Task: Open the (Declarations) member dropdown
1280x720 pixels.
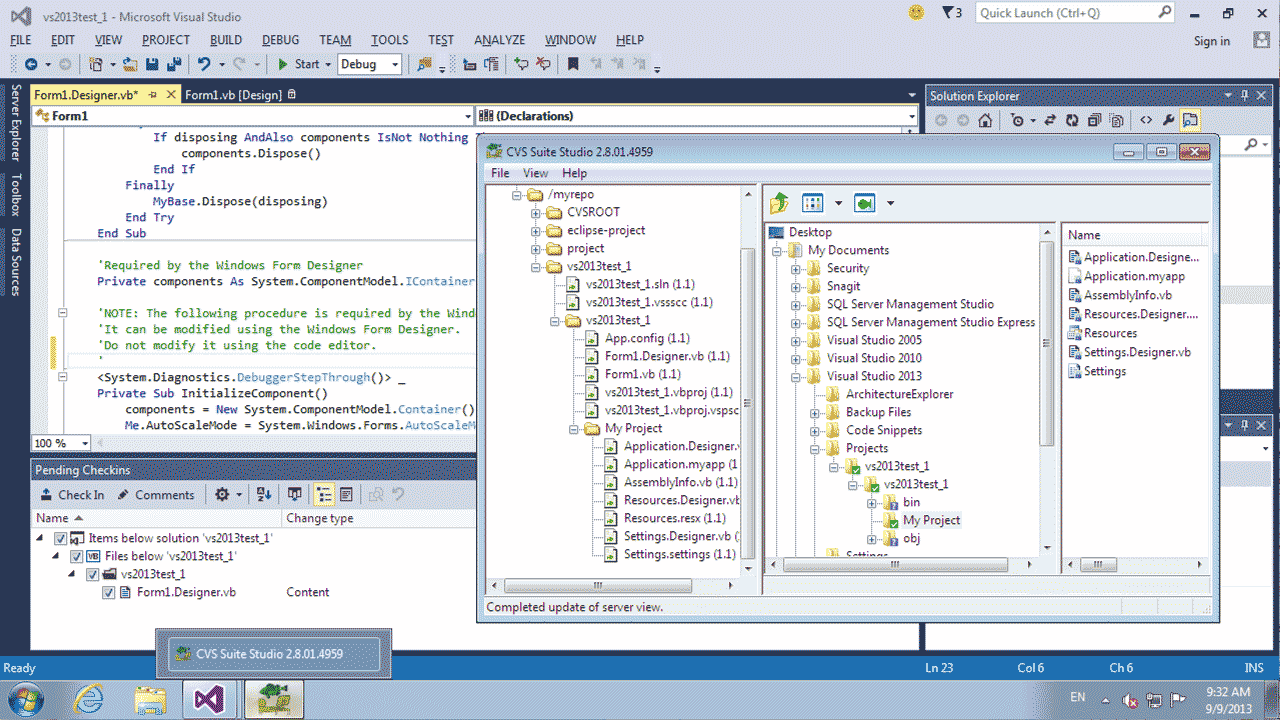Action: [912, 116]
